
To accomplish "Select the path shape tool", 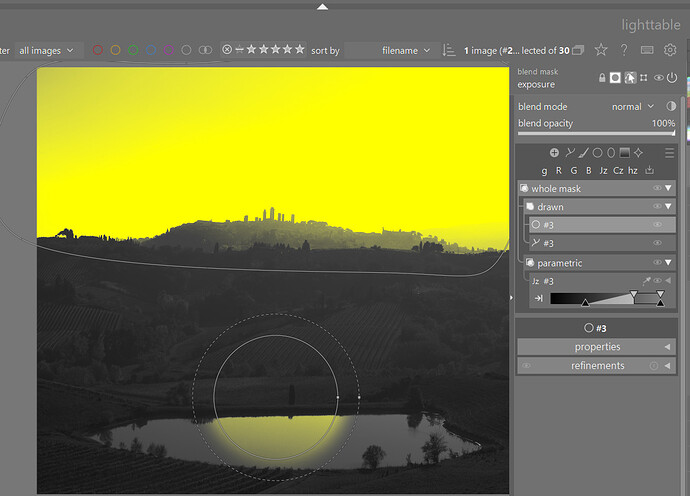I will (570, 153).
